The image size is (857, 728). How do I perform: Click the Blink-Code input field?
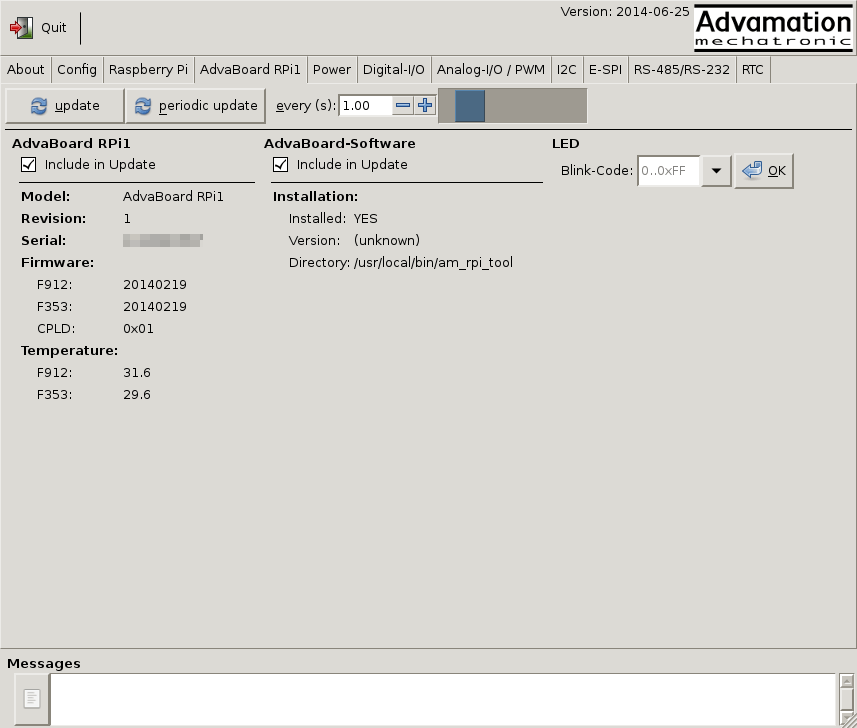[668, 171]
